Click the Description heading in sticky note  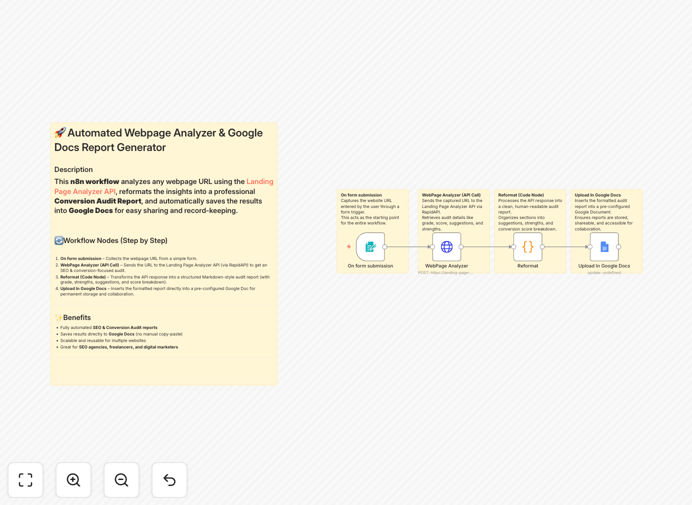[73, 170]
